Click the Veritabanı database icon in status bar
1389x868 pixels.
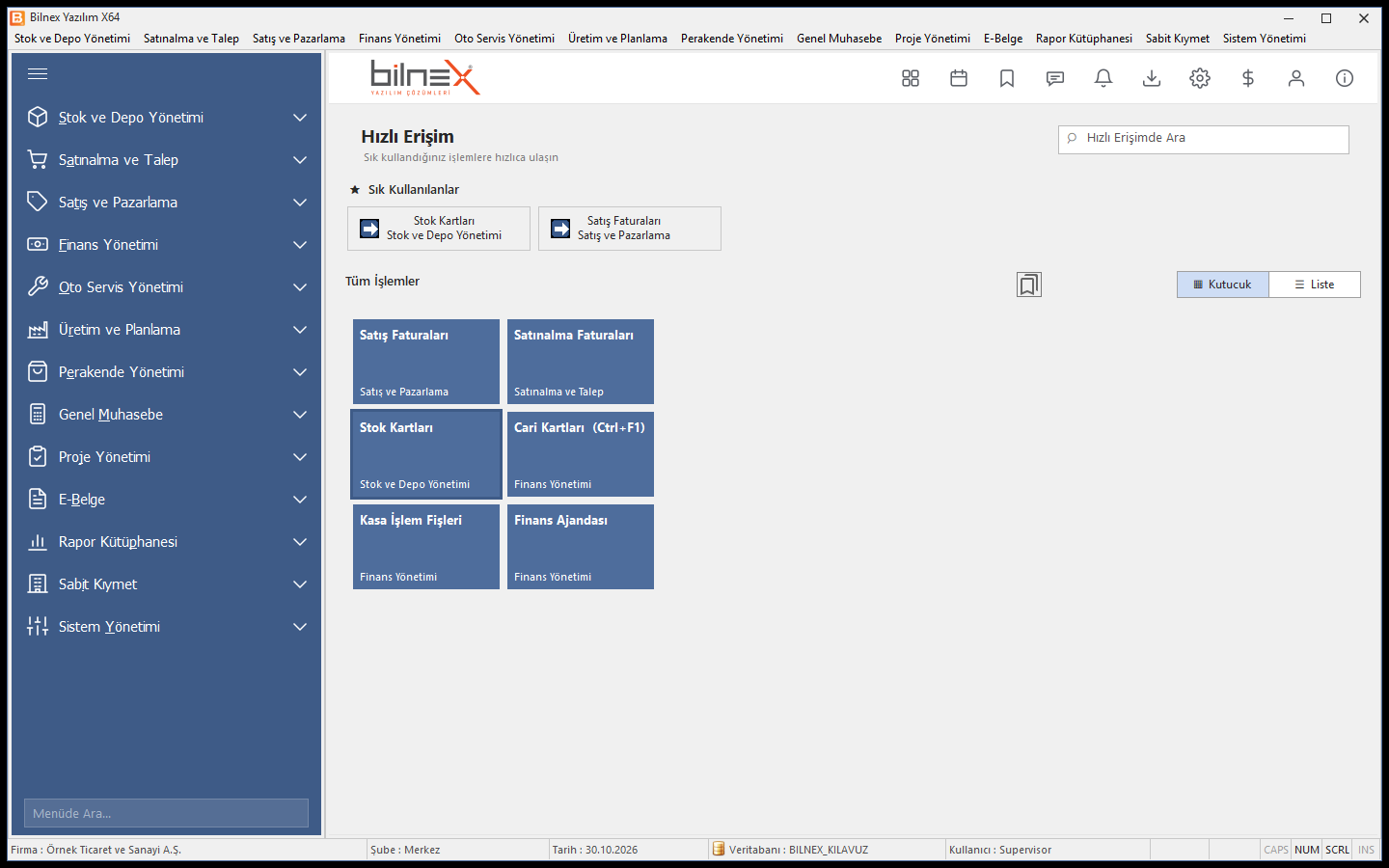pyautogui.click(x=719, y=849)
